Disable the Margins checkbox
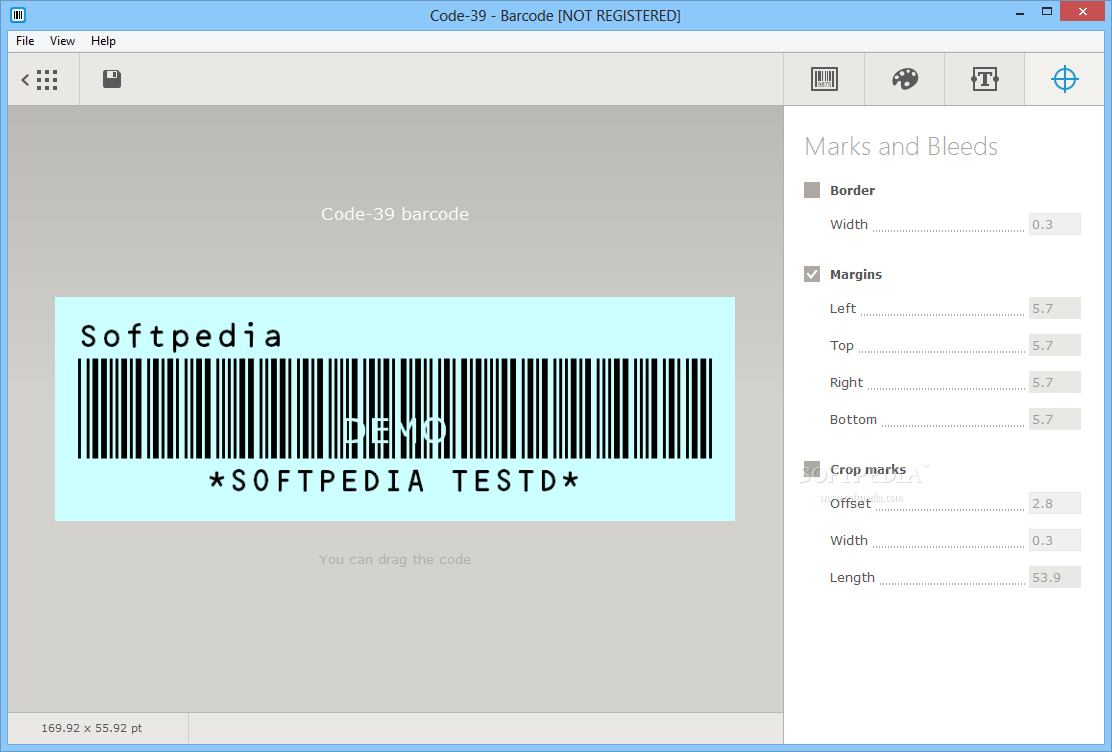The image size is (1112, 752). [812, 274]
